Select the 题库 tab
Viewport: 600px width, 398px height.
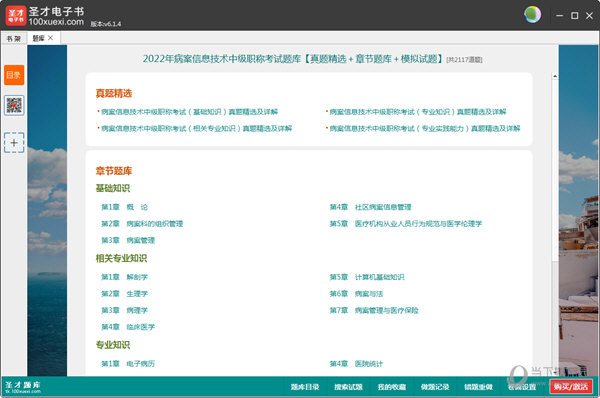38,38
